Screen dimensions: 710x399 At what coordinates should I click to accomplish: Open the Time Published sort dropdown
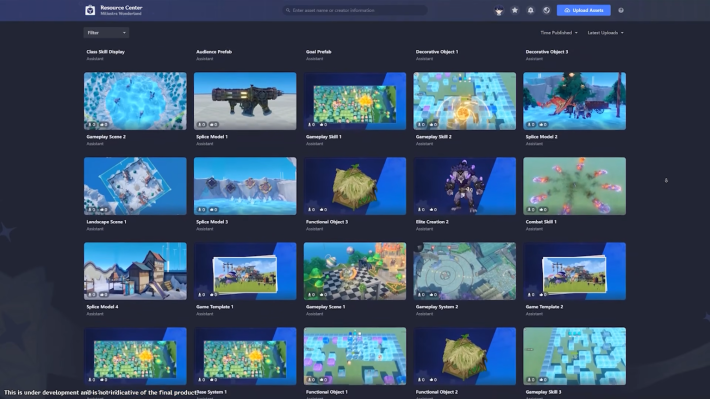559,33
